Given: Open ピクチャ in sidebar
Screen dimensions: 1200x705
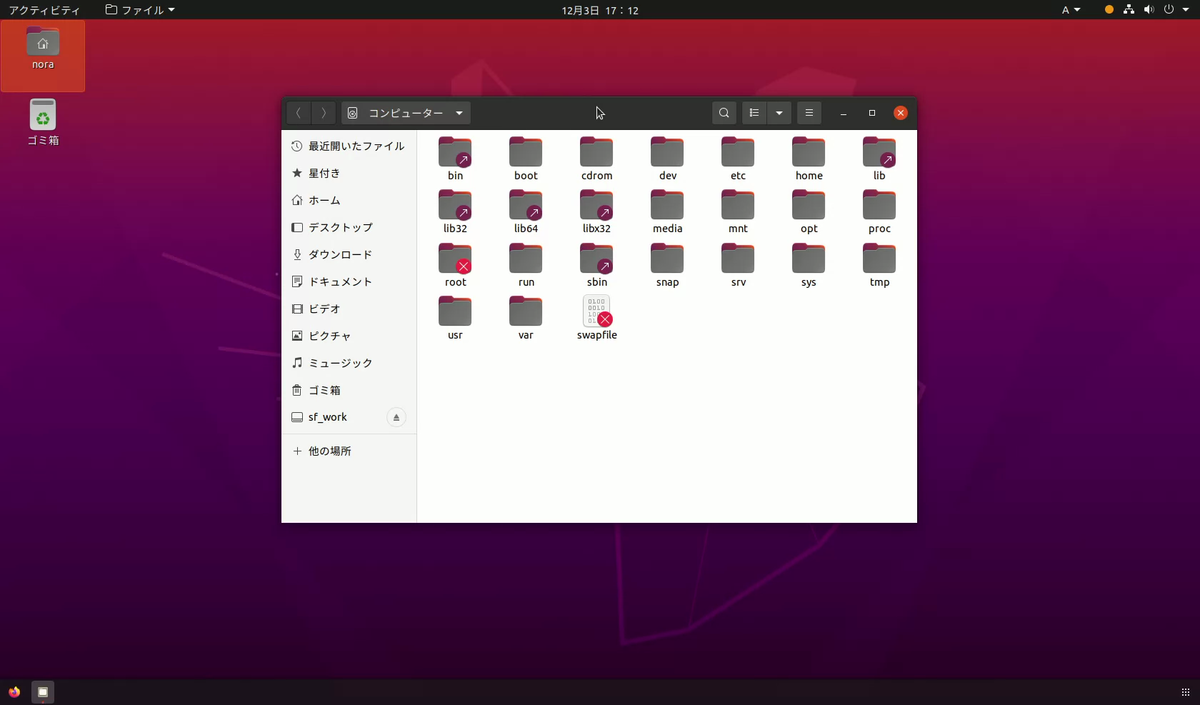Looking at the screenshot, I should pyautogui.click(x=349, y=335).
